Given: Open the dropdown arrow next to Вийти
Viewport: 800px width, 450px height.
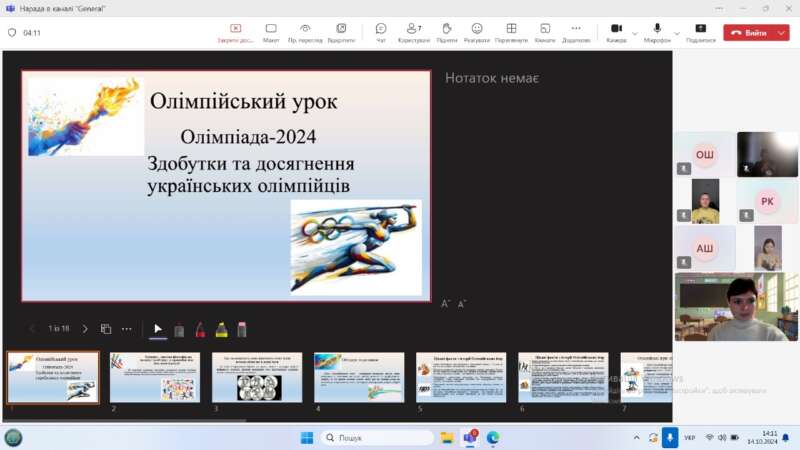Looking at the screenshot, I should tap(780, 32).
